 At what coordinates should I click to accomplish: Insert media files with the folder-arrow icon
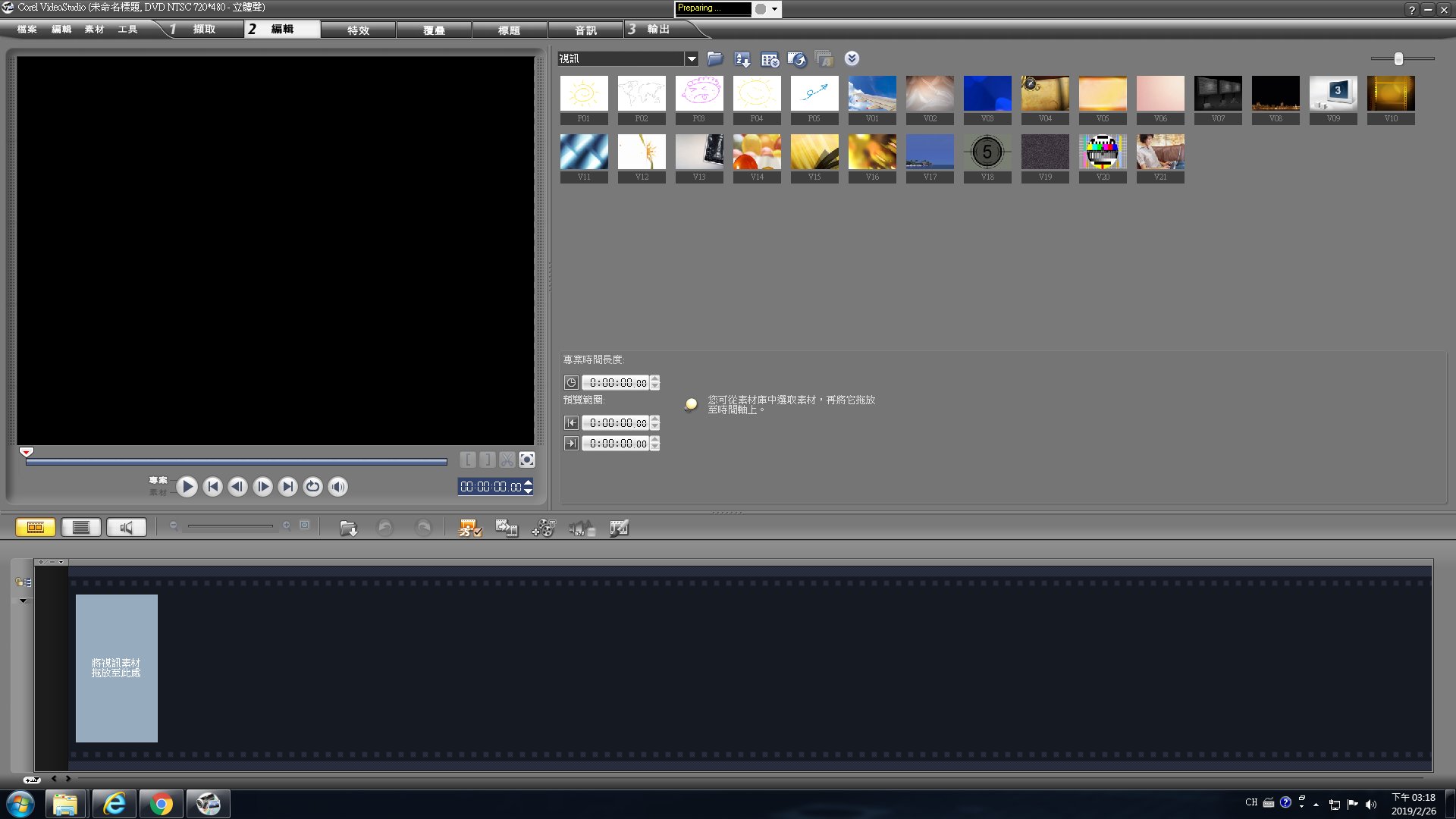pos(348,529)
